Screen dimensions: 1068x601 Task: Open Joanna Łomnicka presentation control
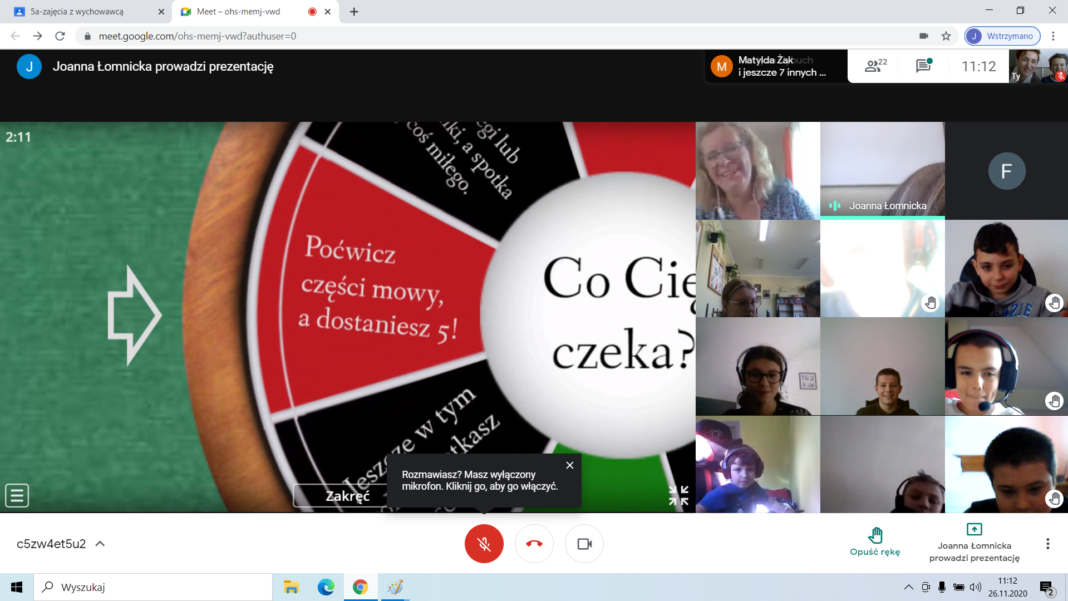[974, 543]
